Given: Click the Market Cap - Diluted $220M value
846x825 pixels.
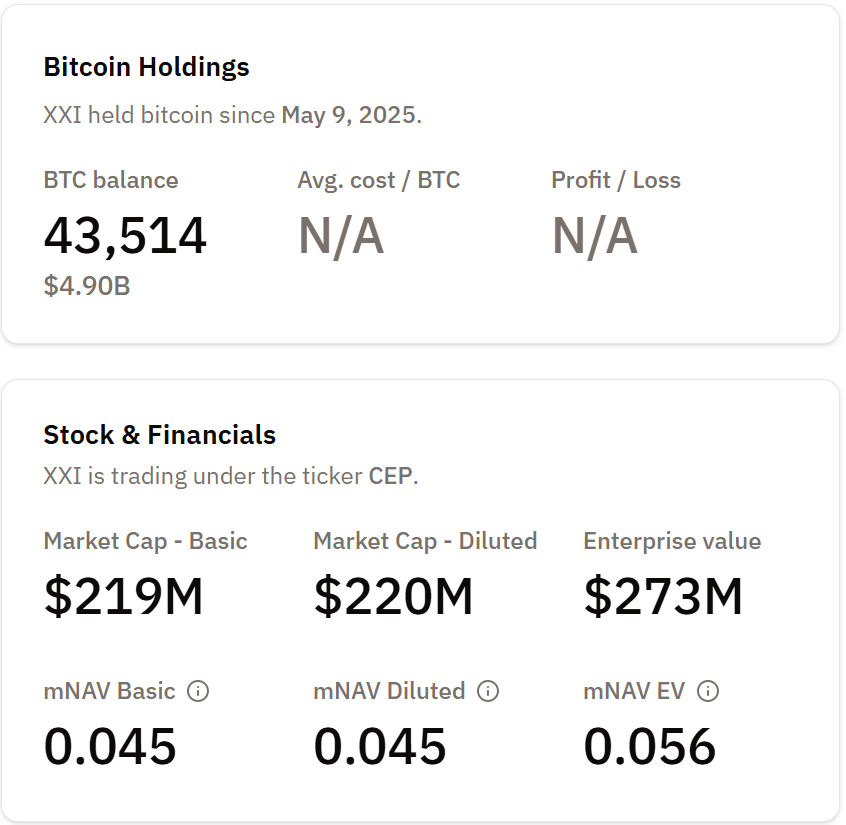Looking at the screenshot, I should (393, 596).
